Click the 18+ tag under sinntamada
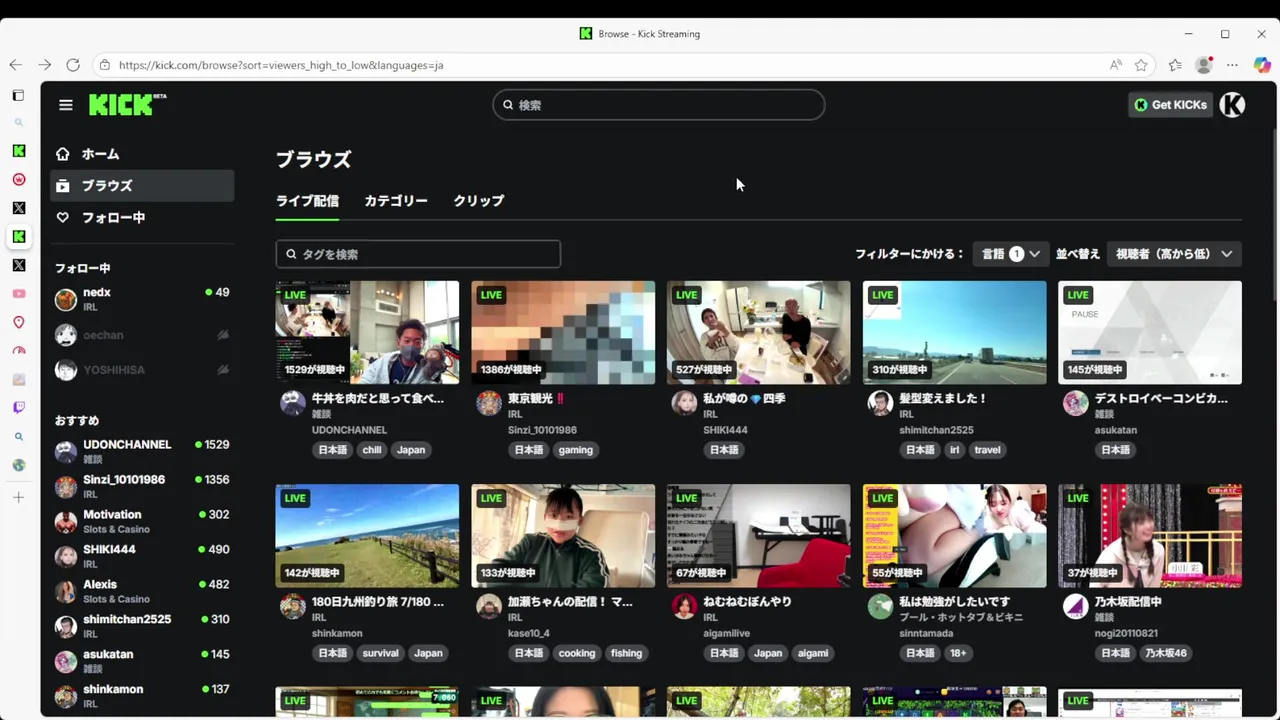 pos(958,653)
